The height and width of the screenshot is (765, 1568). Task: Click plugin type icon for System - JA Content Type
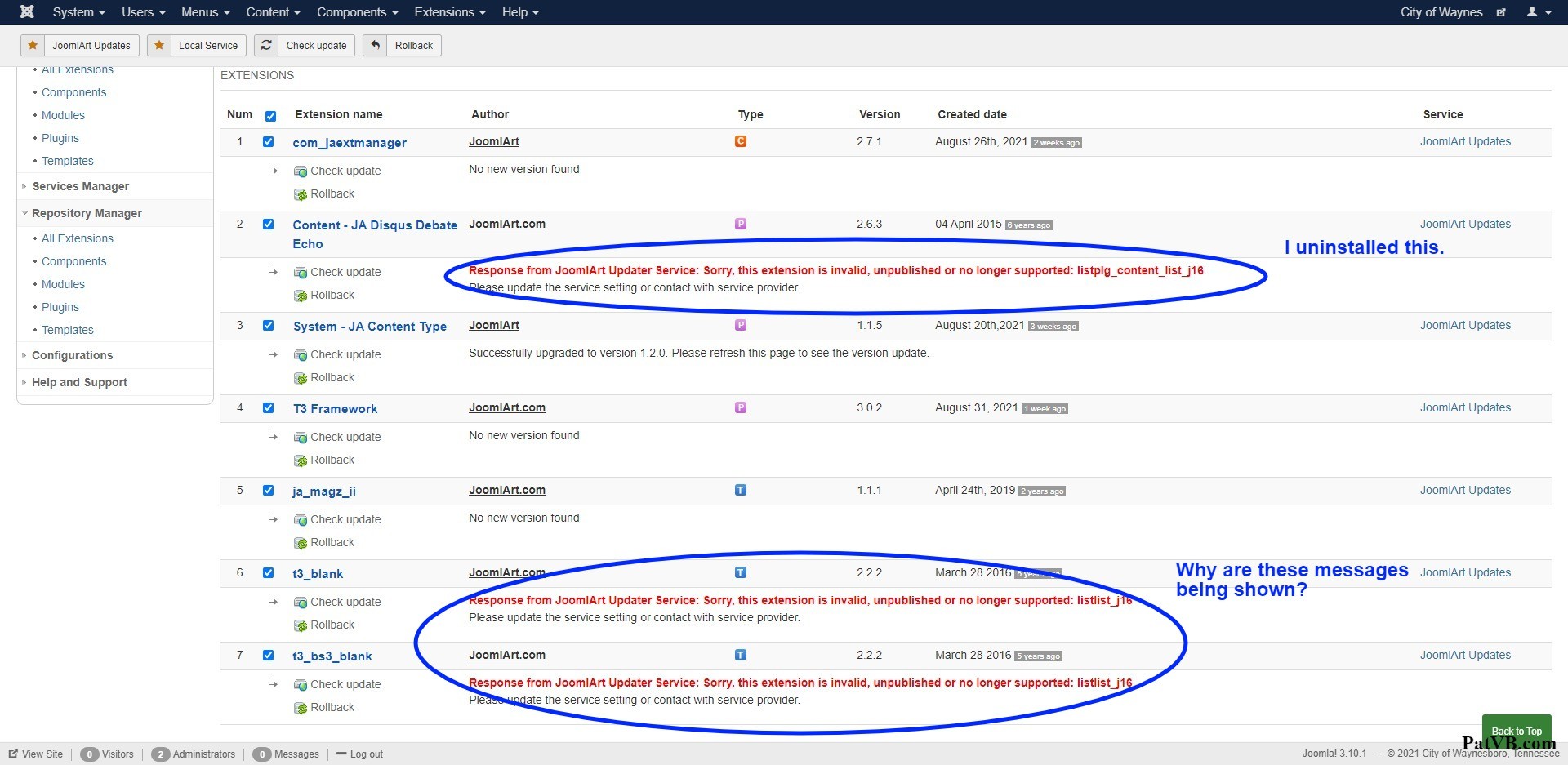pos(741,325)
